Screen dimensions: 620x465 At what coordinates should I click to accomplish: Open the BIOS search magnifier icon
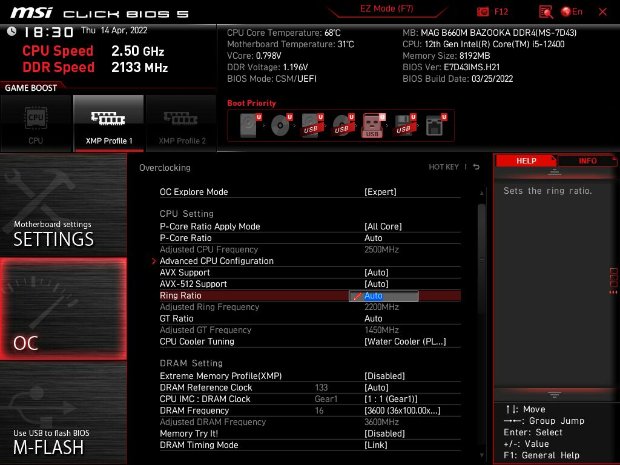click(546, 12)
